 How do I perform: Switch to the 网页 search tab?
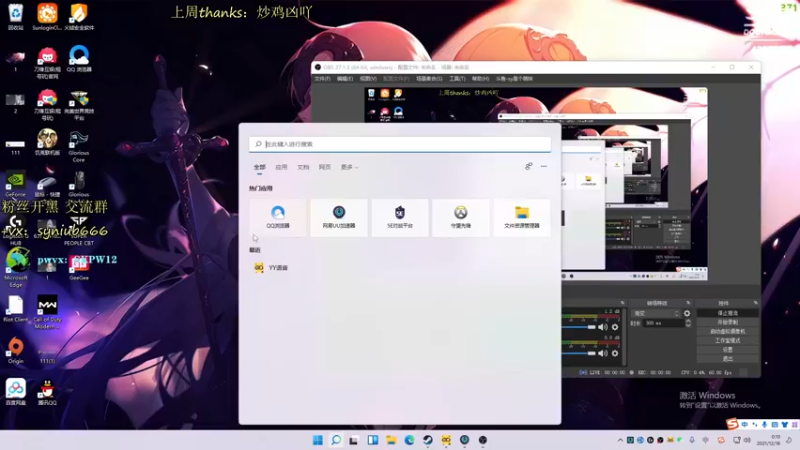point(324,167)
